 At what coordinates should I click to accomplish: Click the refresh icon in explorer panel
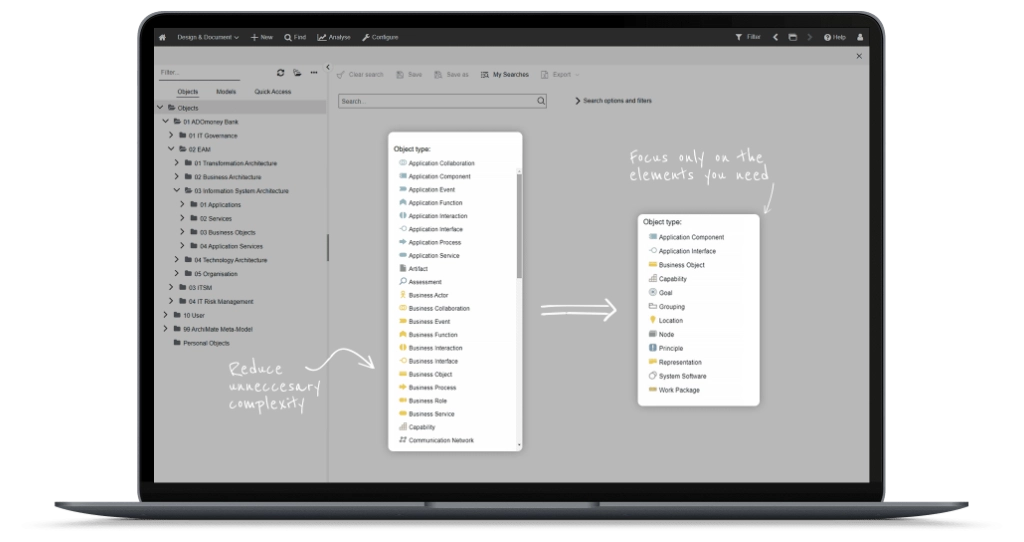pyautogui.click(x=281, y=72)
